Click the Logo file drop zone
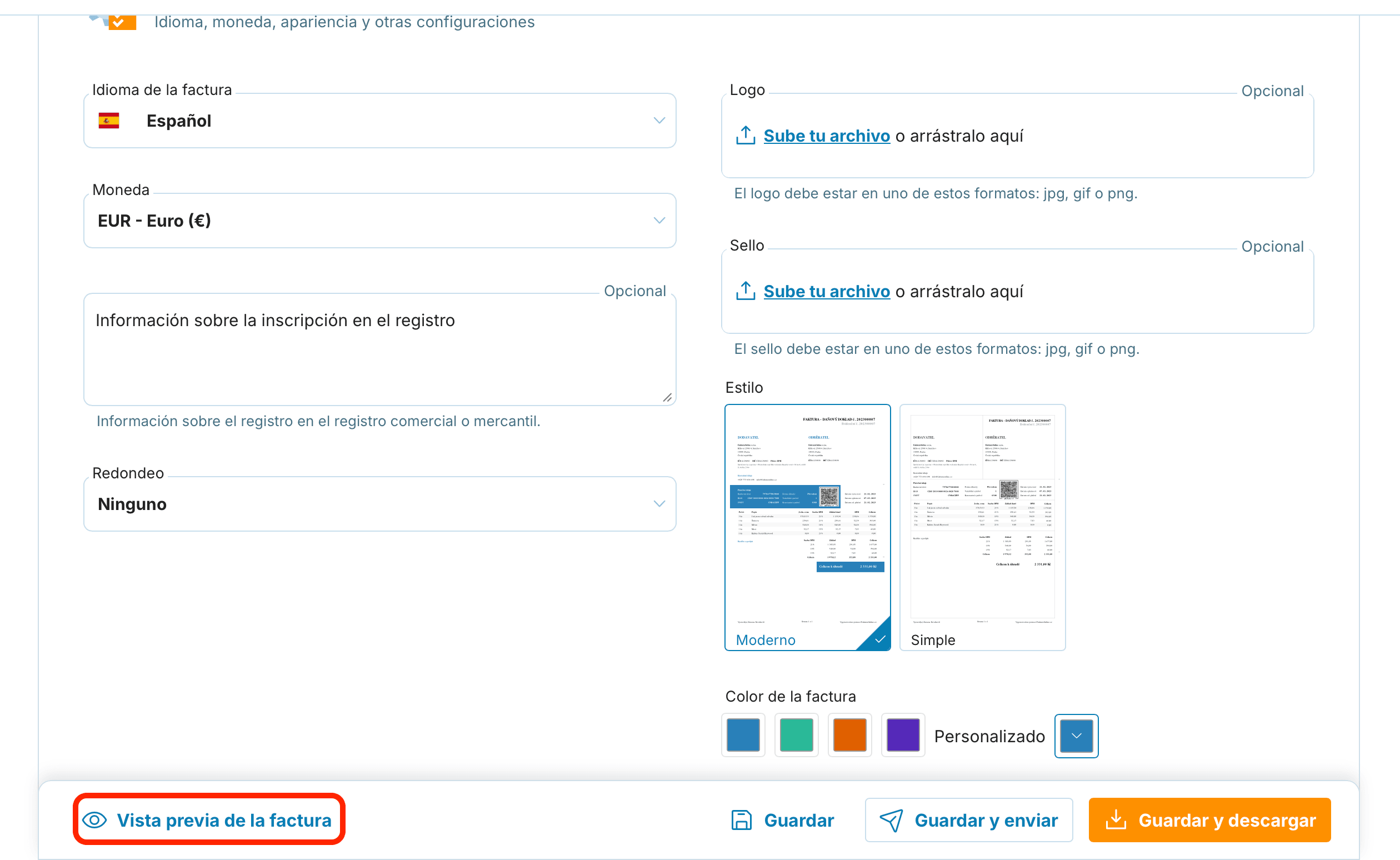The image size is (1400, 860). pyautogui.click(x=1017, y=136)
